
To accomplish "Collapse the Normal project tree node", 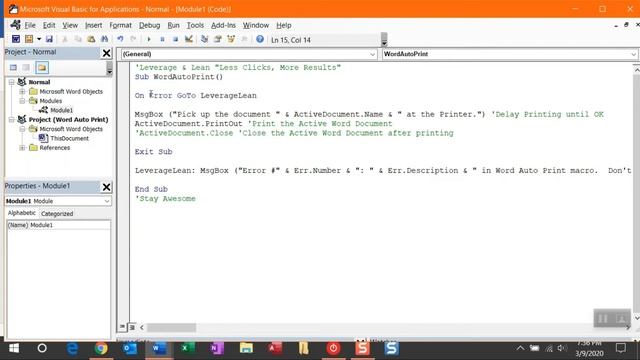I will click(x=11, y=82).
